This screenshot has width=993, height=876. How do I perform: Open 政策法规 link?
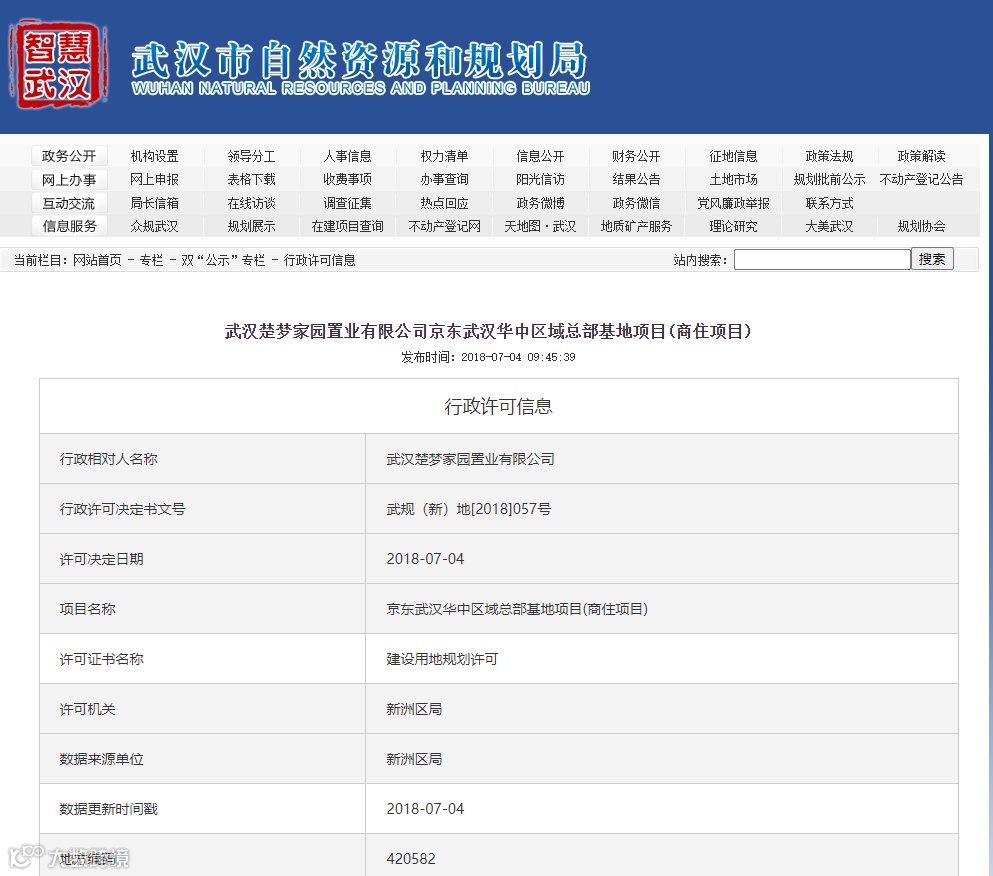coord(830,156)
